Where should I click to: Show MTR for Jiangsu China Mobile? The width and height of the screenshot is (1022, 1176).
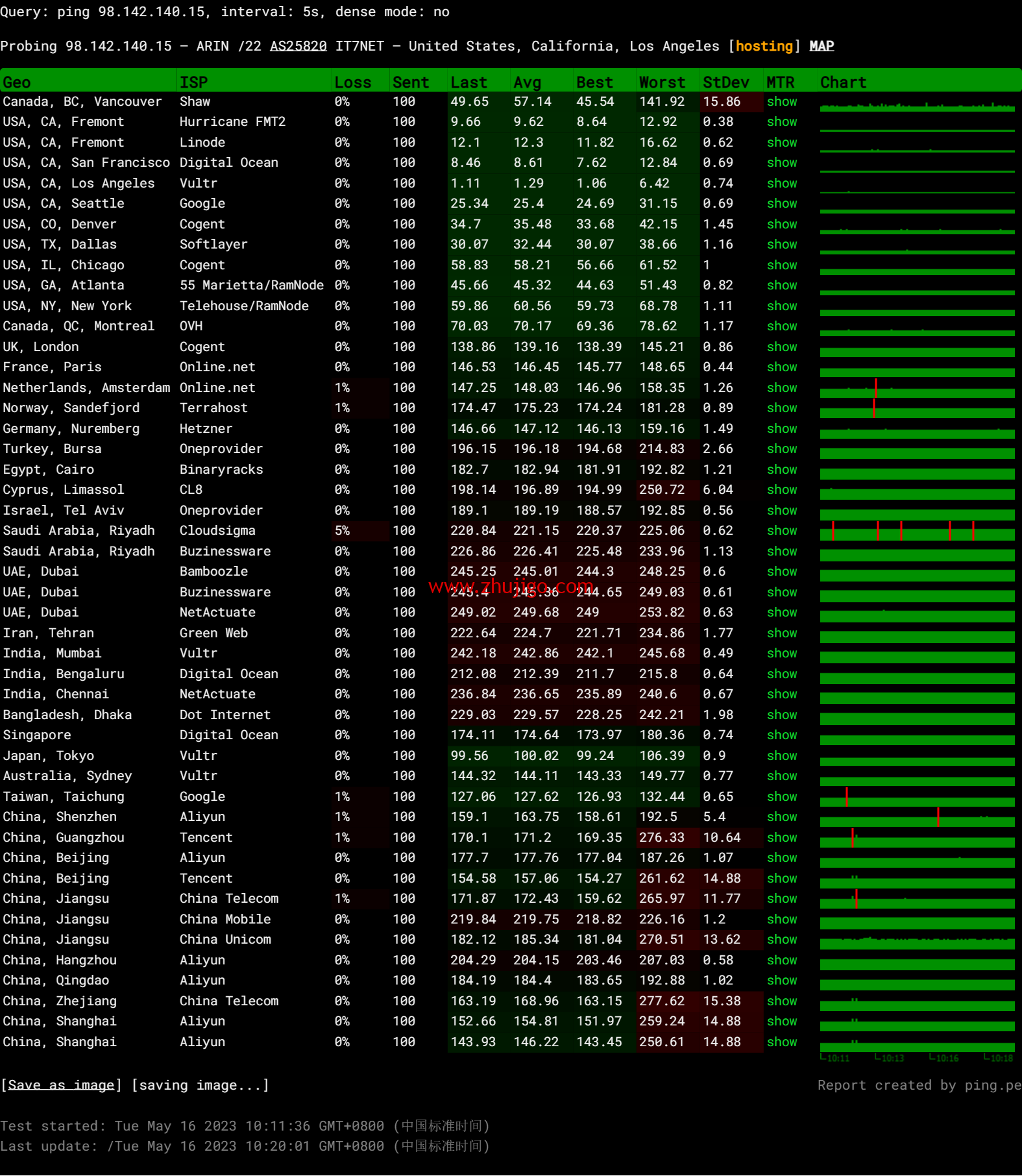coord(782,920)
